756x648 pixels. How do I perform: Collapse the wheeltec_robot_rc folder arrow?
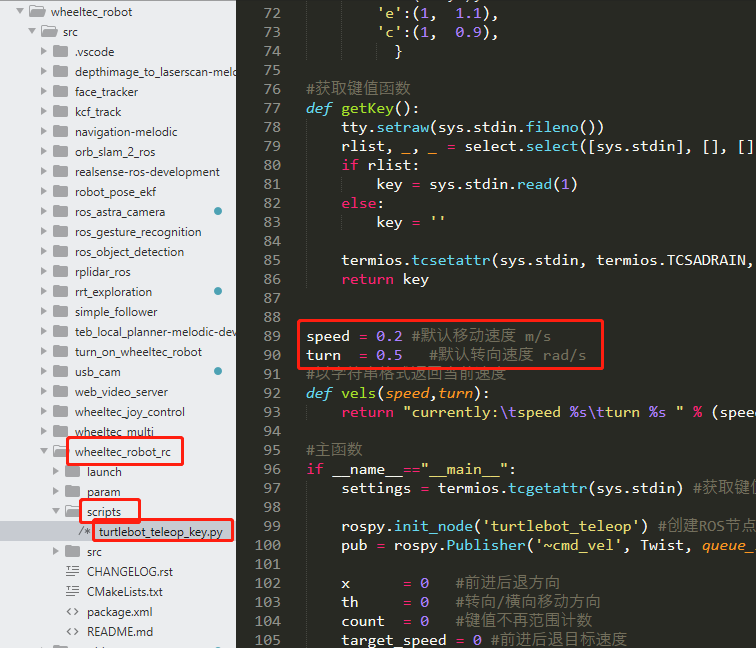[x=44, y=452]
